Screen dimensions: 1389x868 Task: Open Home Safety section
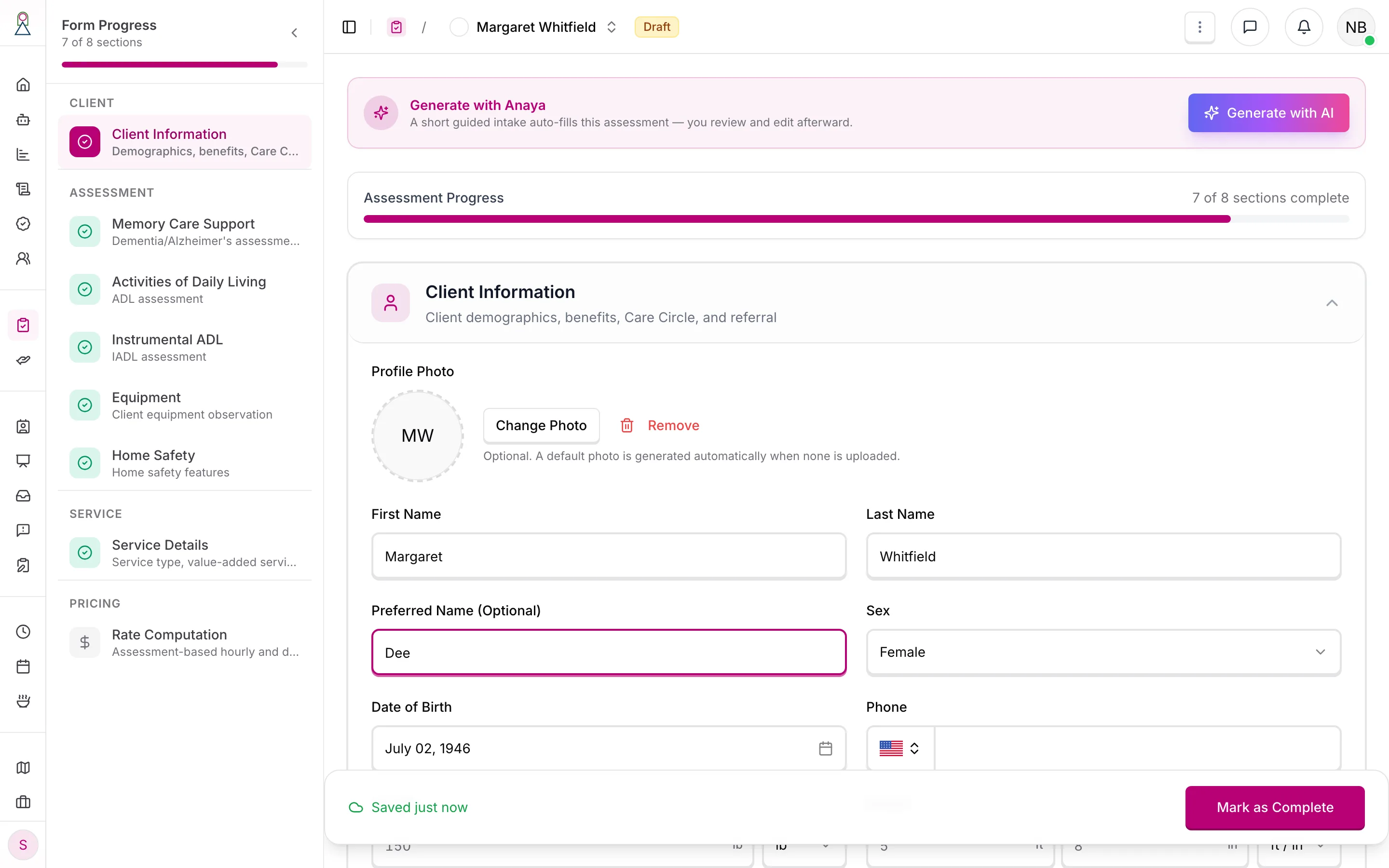tap(185, 463)
